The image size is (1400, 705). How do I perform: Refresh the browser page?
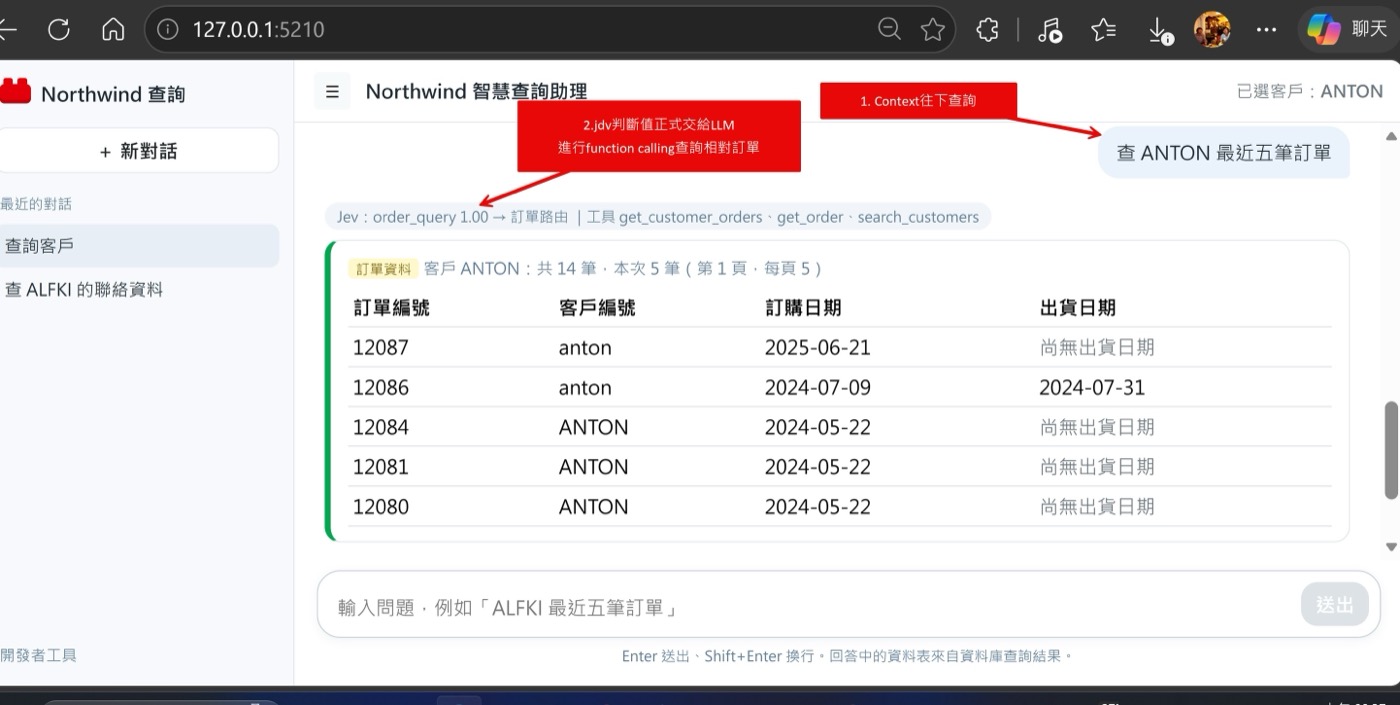[58, 30]
